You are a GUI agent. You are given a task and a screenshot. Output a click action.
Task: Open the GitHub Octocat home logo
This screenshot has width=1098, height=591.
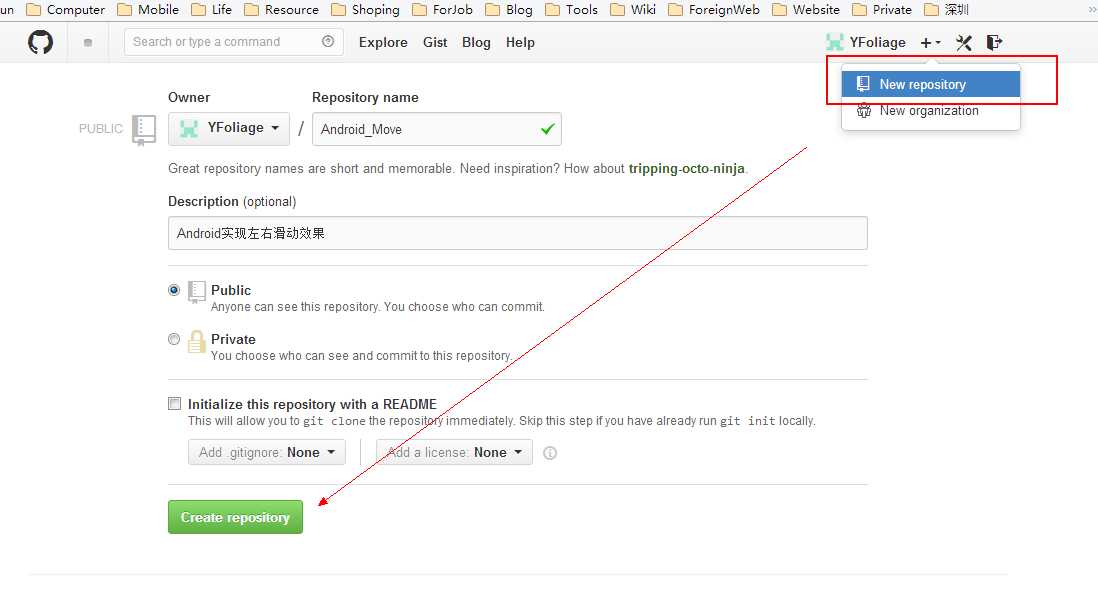tap(40, 43)
